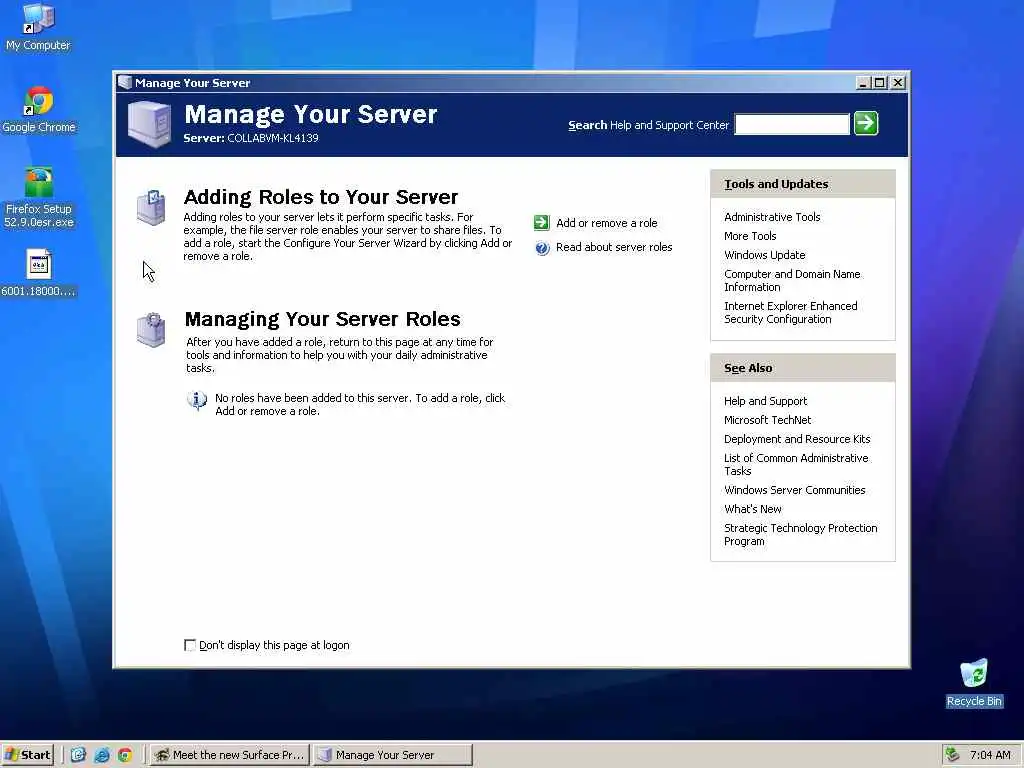Click Manage Your Server title bar icon
Viewport: 1024px width, 768px height.
[124, 82]
